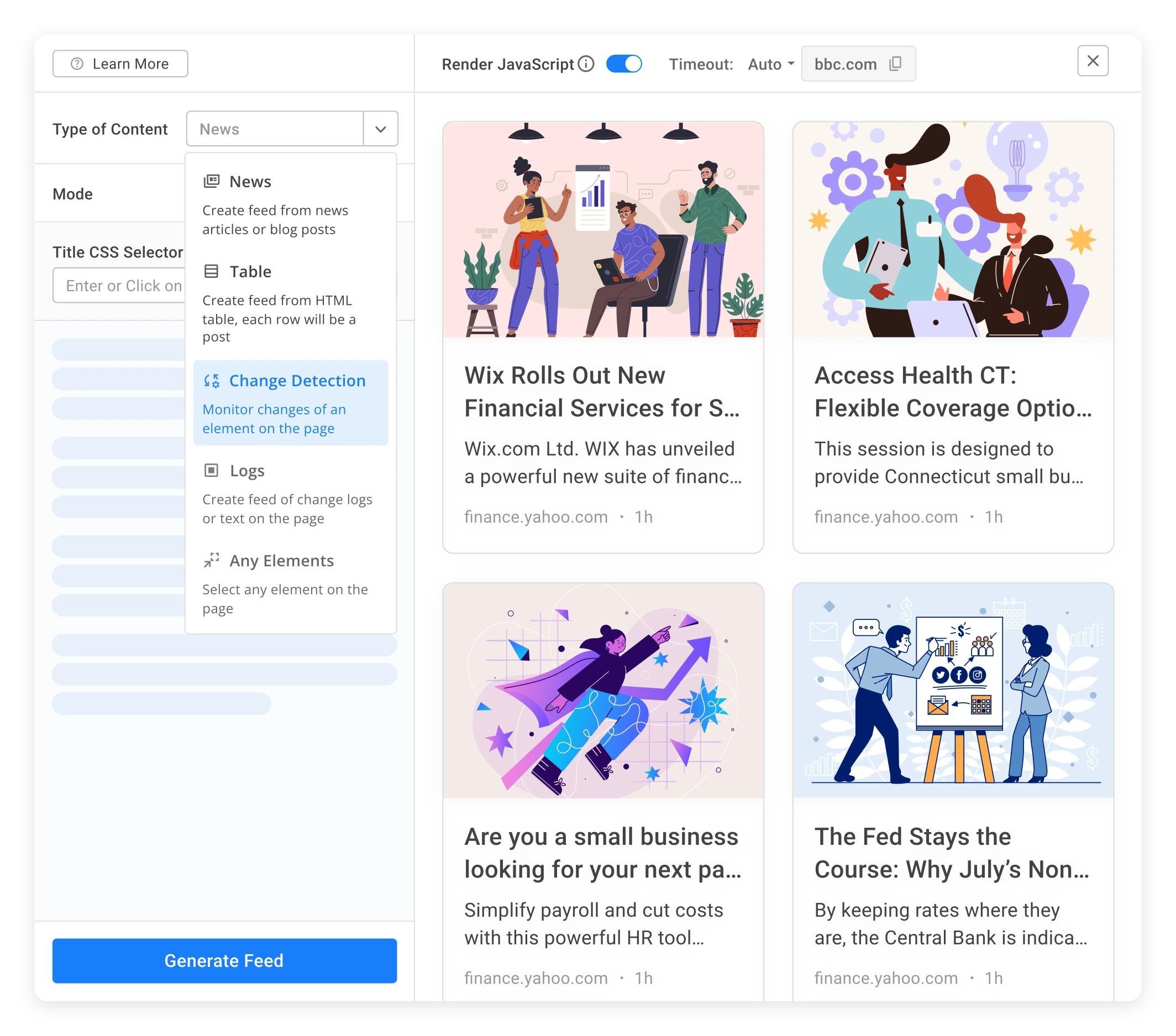Click the Change Detection icon

click(x=211, y=380)
